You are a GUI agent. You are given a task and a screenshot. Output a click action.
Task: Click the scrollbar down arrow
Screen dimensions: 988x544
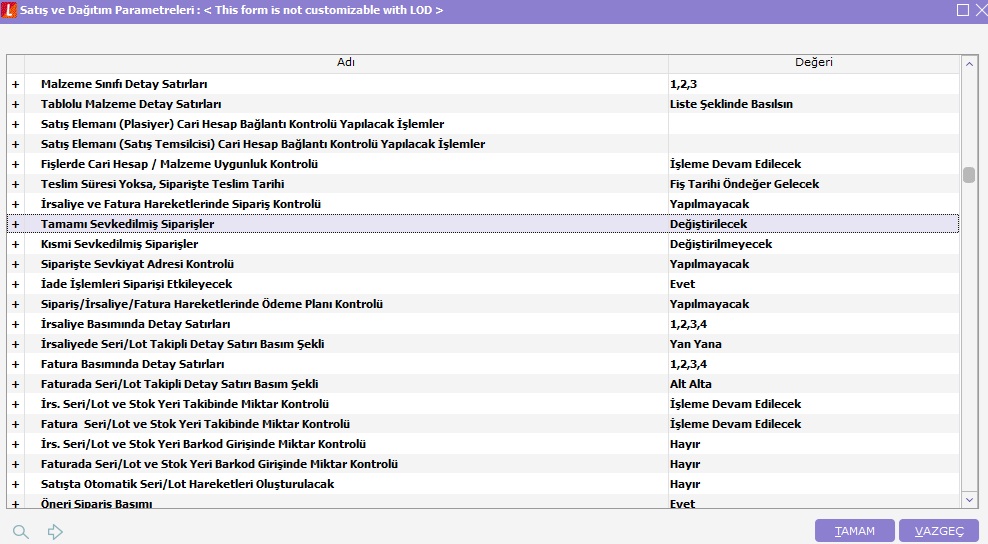point(969,500)
